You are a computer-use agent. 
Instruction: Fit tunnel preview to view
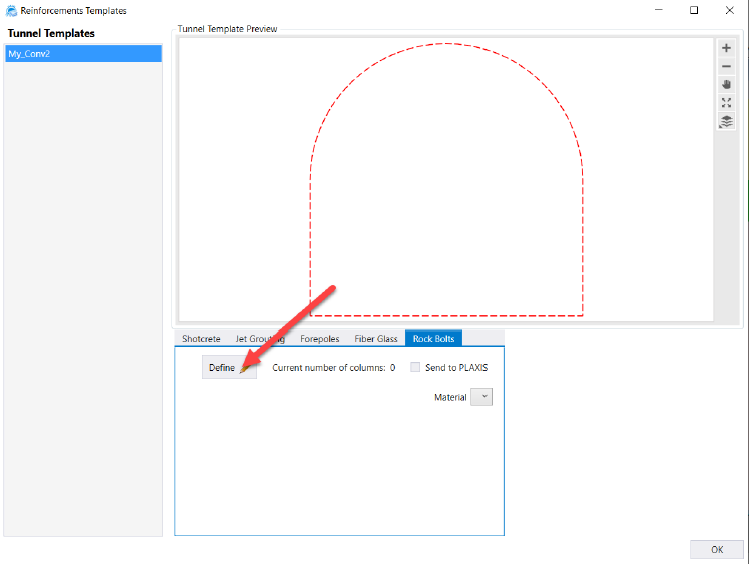tap(727, 103)
